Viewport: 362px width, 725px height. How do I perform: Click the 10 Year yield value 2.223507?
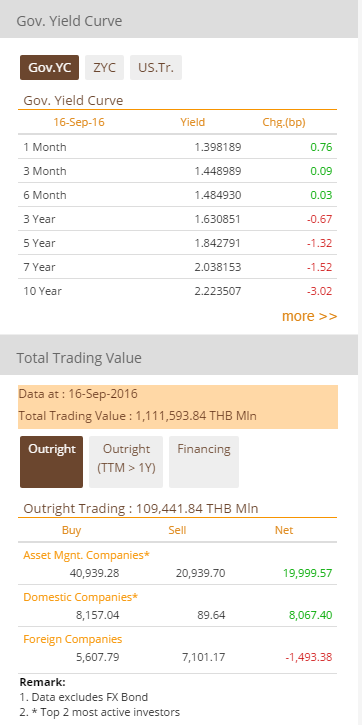coord(218,291)
